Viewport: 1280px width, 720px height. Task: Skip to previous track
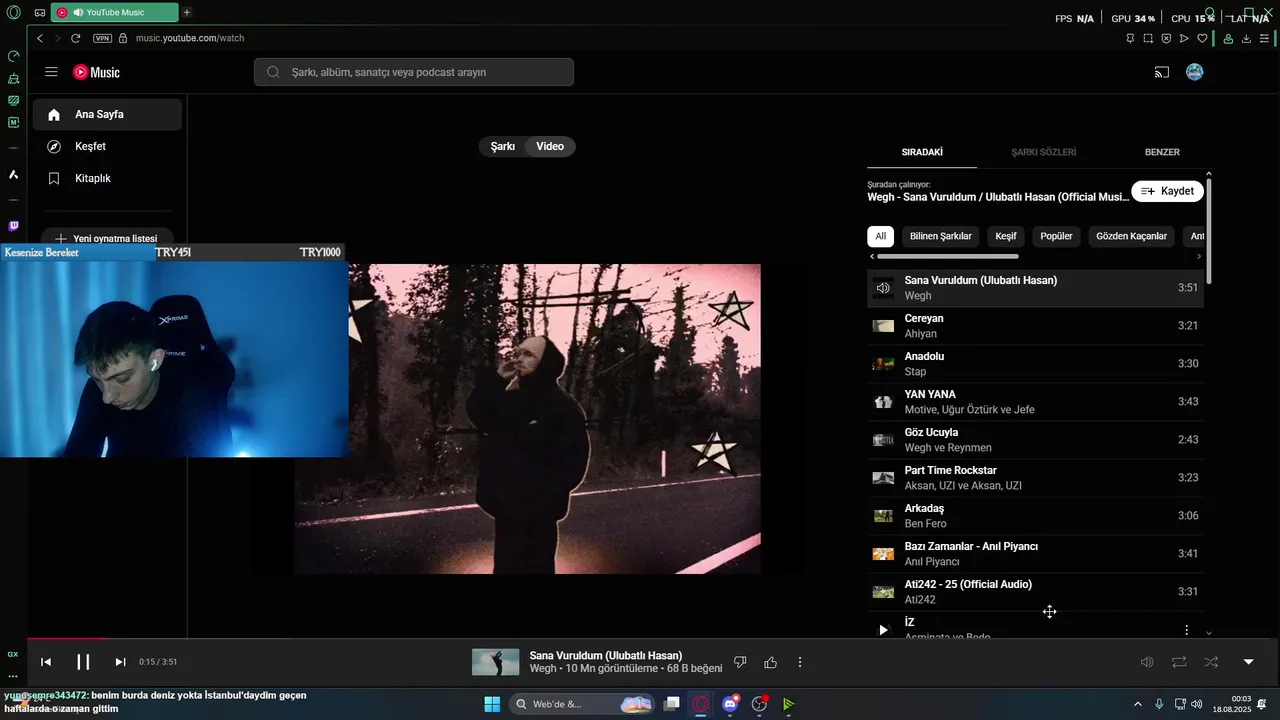click(x=46, y=662)
